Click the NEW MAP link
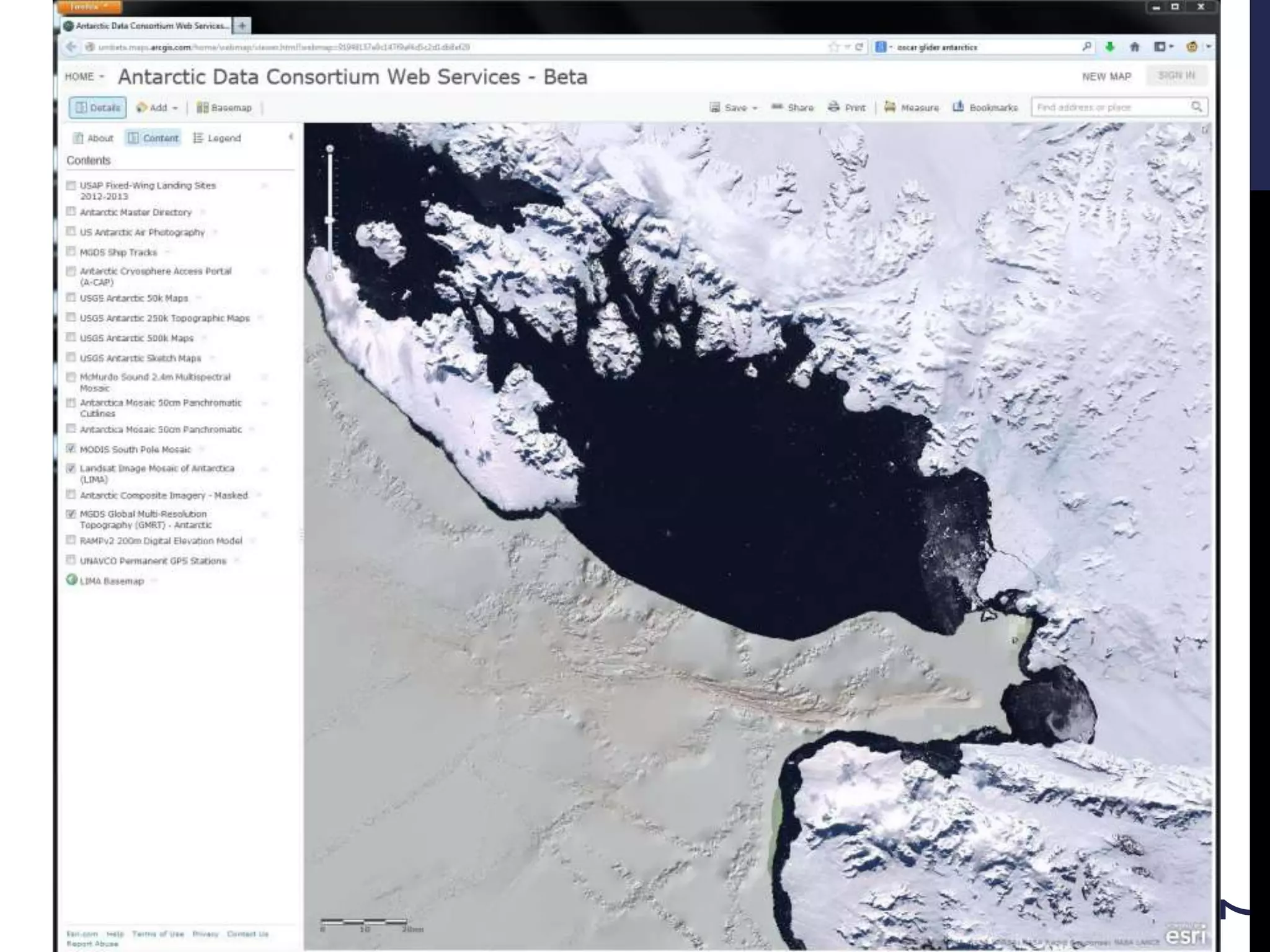This screenshot has height=952, width=1270. pyautogui.click(x=1106, y=77)
